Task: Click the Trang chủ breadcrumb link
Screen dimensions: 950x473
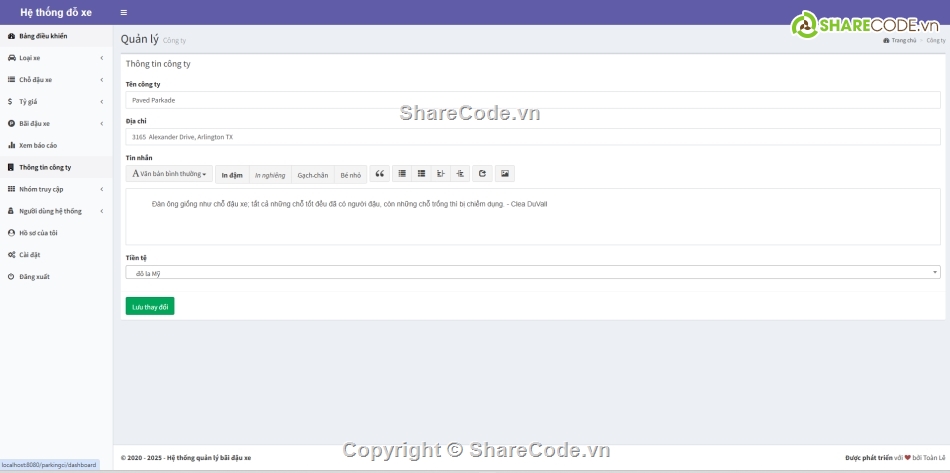Action: click(x=900, y=41)
